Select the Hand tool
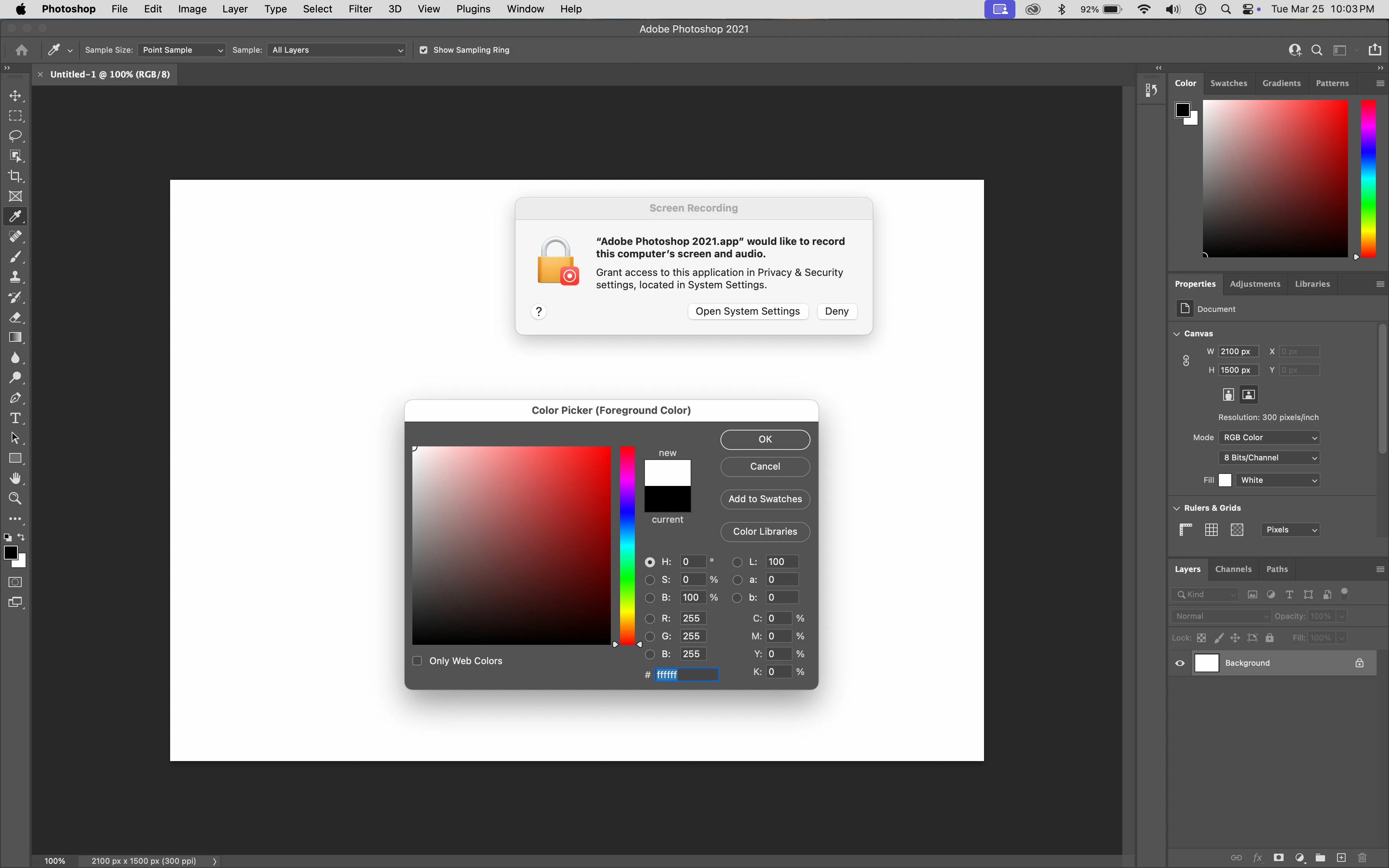The width and height of the screenshot is (1389, 868). coord(16,478)
